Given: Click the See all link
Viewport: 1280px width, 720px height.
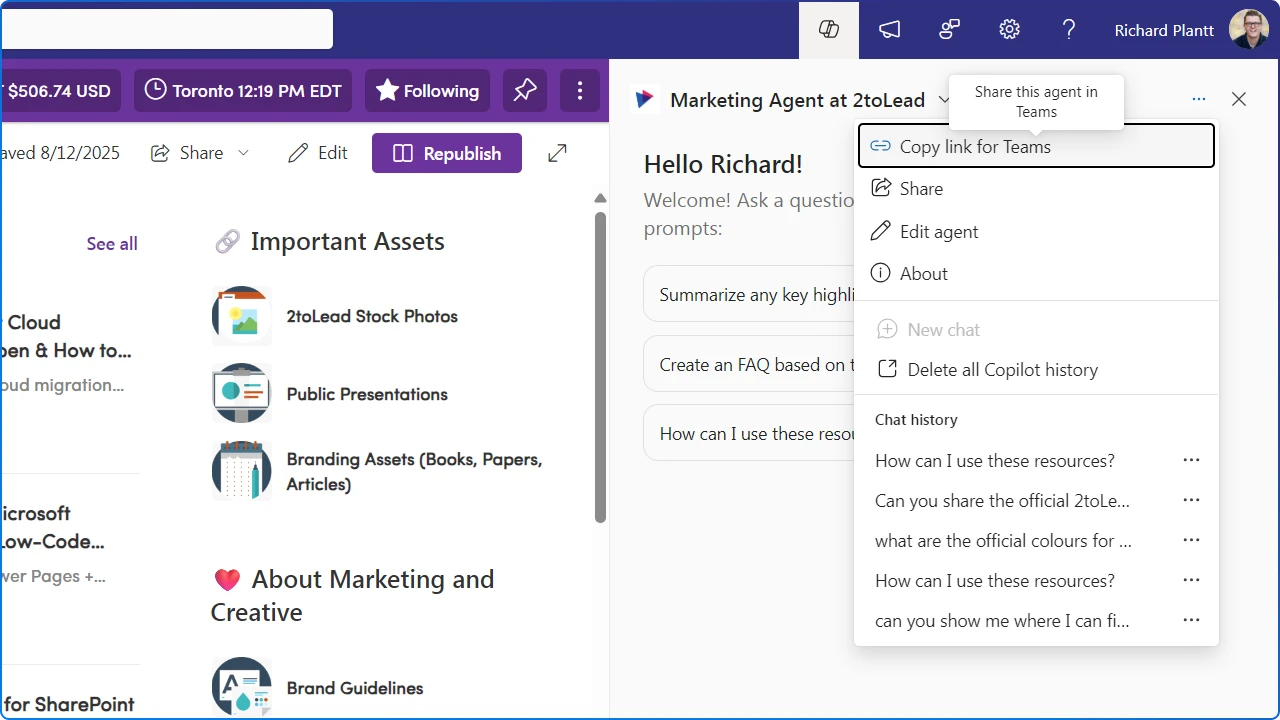Looking at the screenshot, I should (112, 243).
